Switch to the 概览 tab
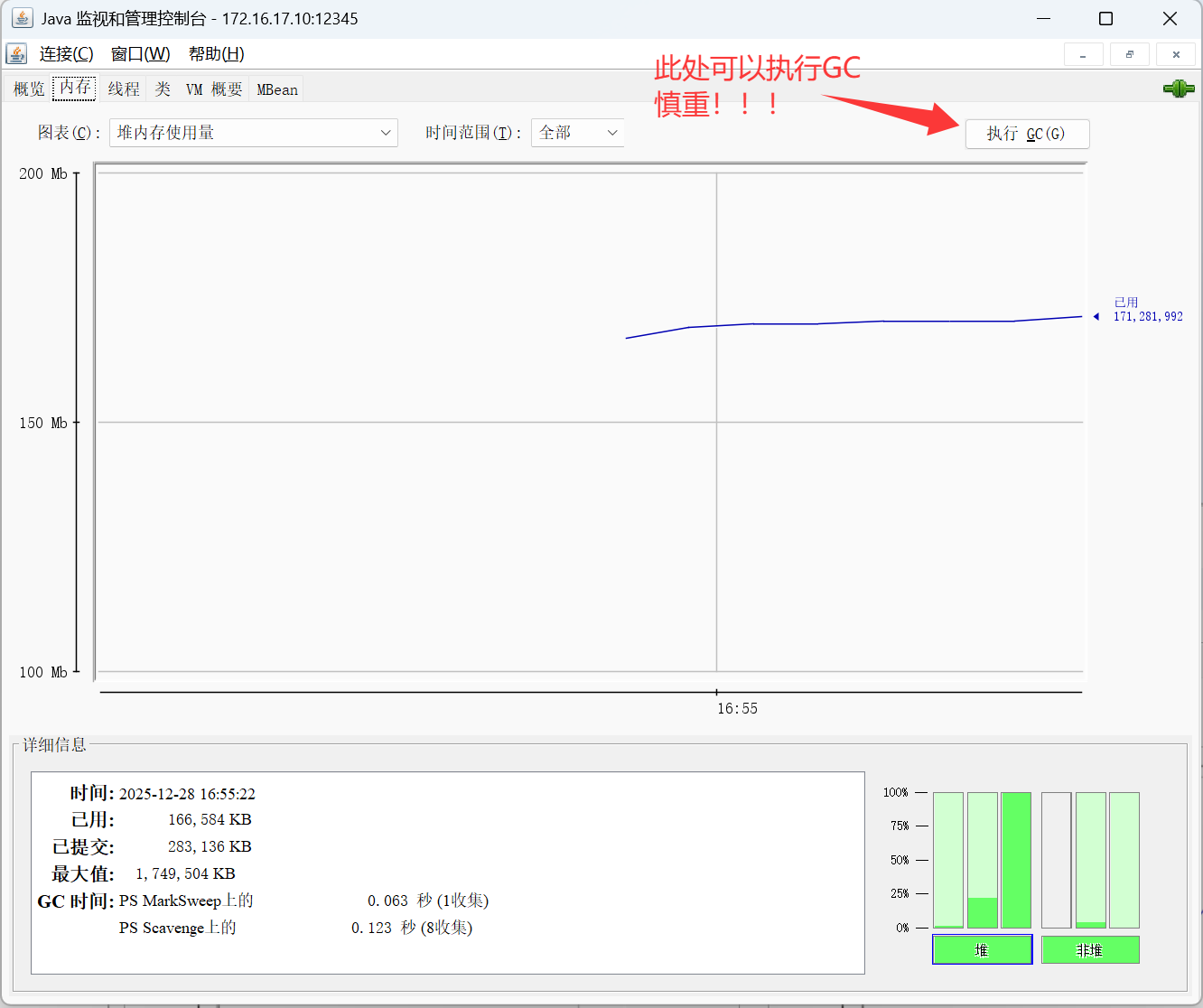This screenshot has height=1008, width=1203. point(29,89)
